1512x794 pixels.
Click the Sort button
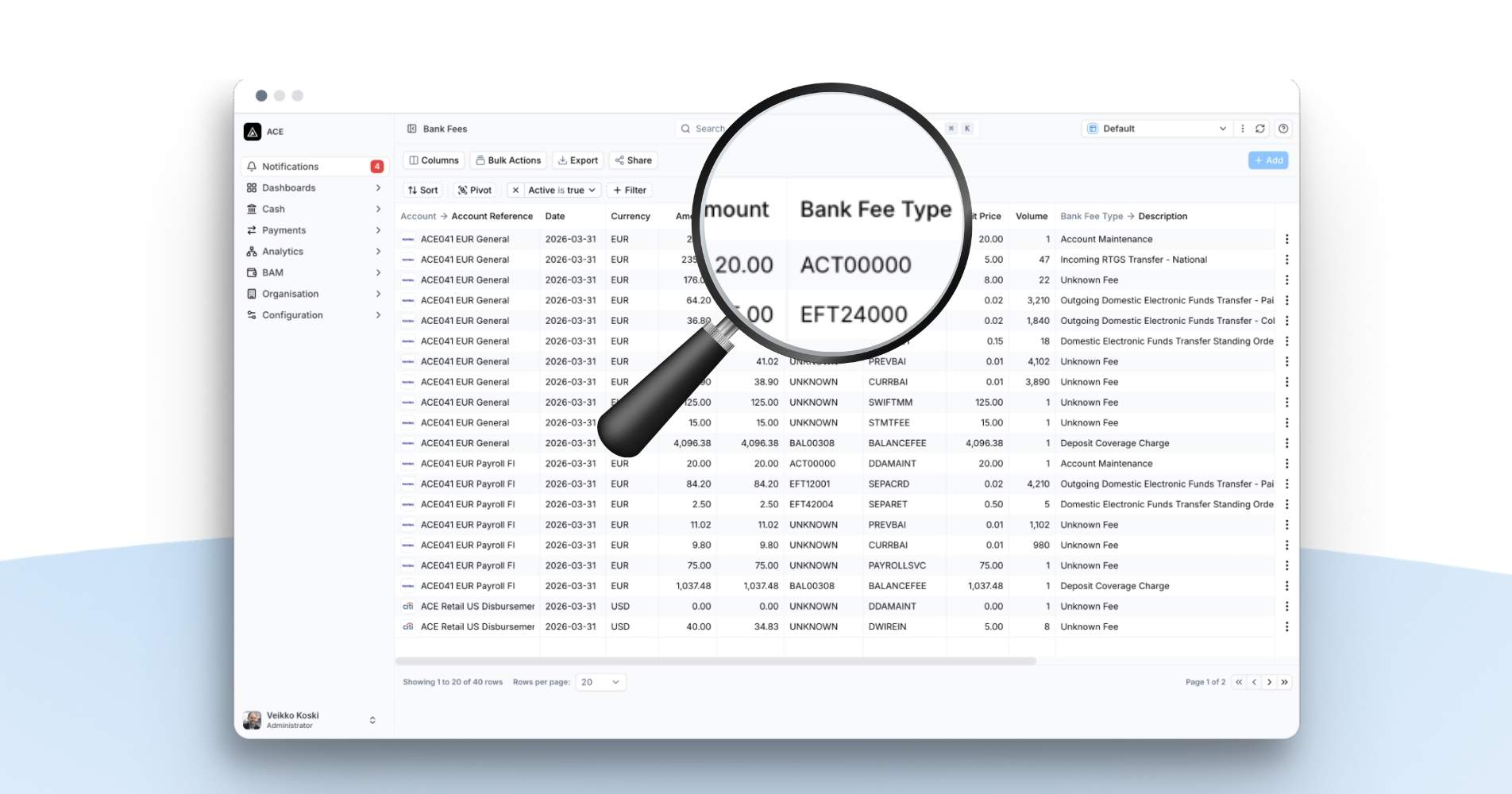(422, 191)
